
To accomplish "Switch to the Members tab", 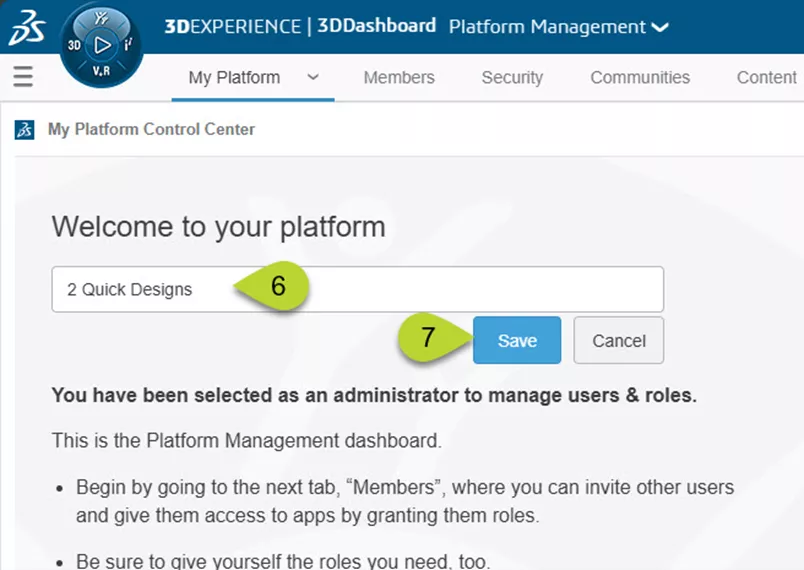I will (399, 77).
